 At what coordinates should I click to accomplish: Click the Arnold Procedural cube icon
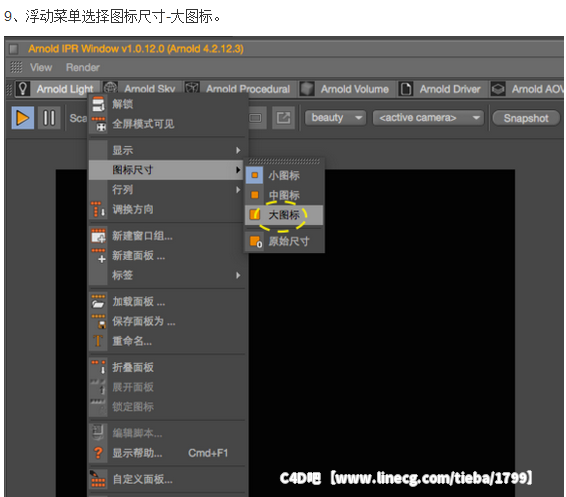click(192, 88)
